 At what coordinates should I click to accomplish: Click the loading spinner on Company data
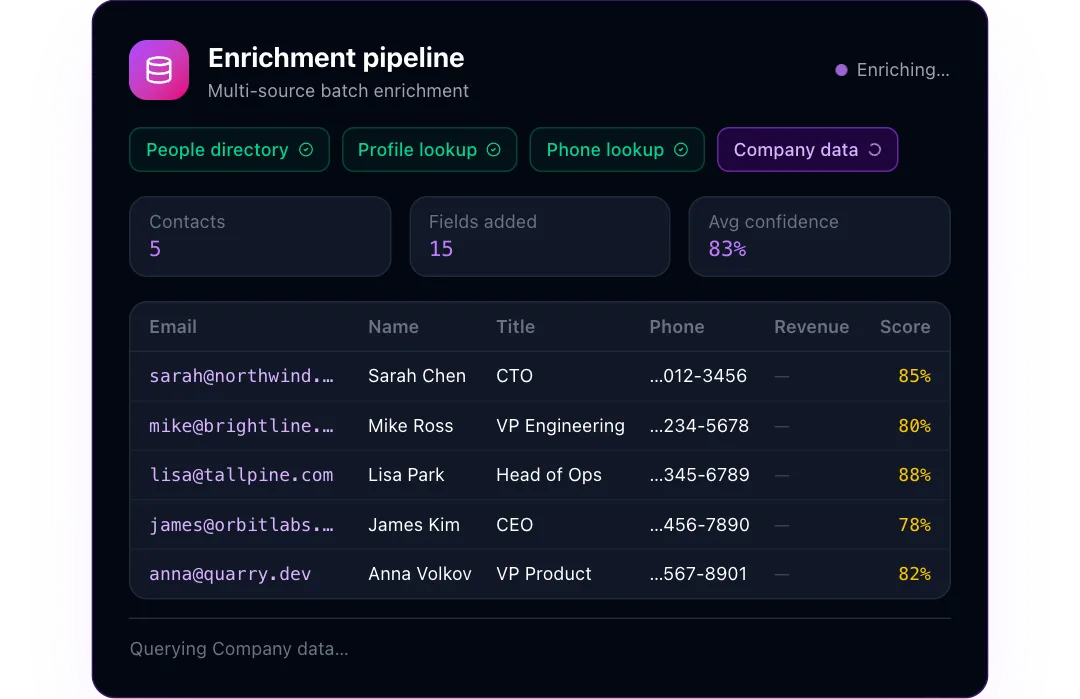(x=875, y=149)
